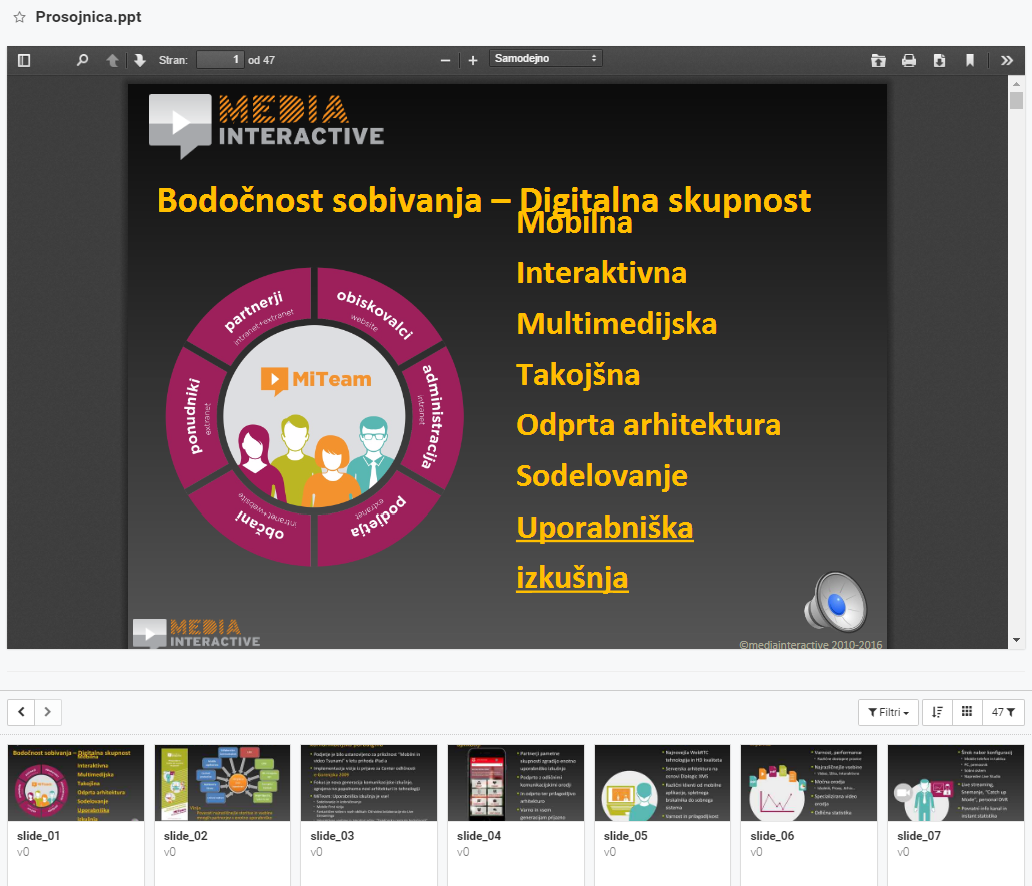The image size is (1032, 886).
Task: Go to the next page arrow
Action: tap(140, 61)
